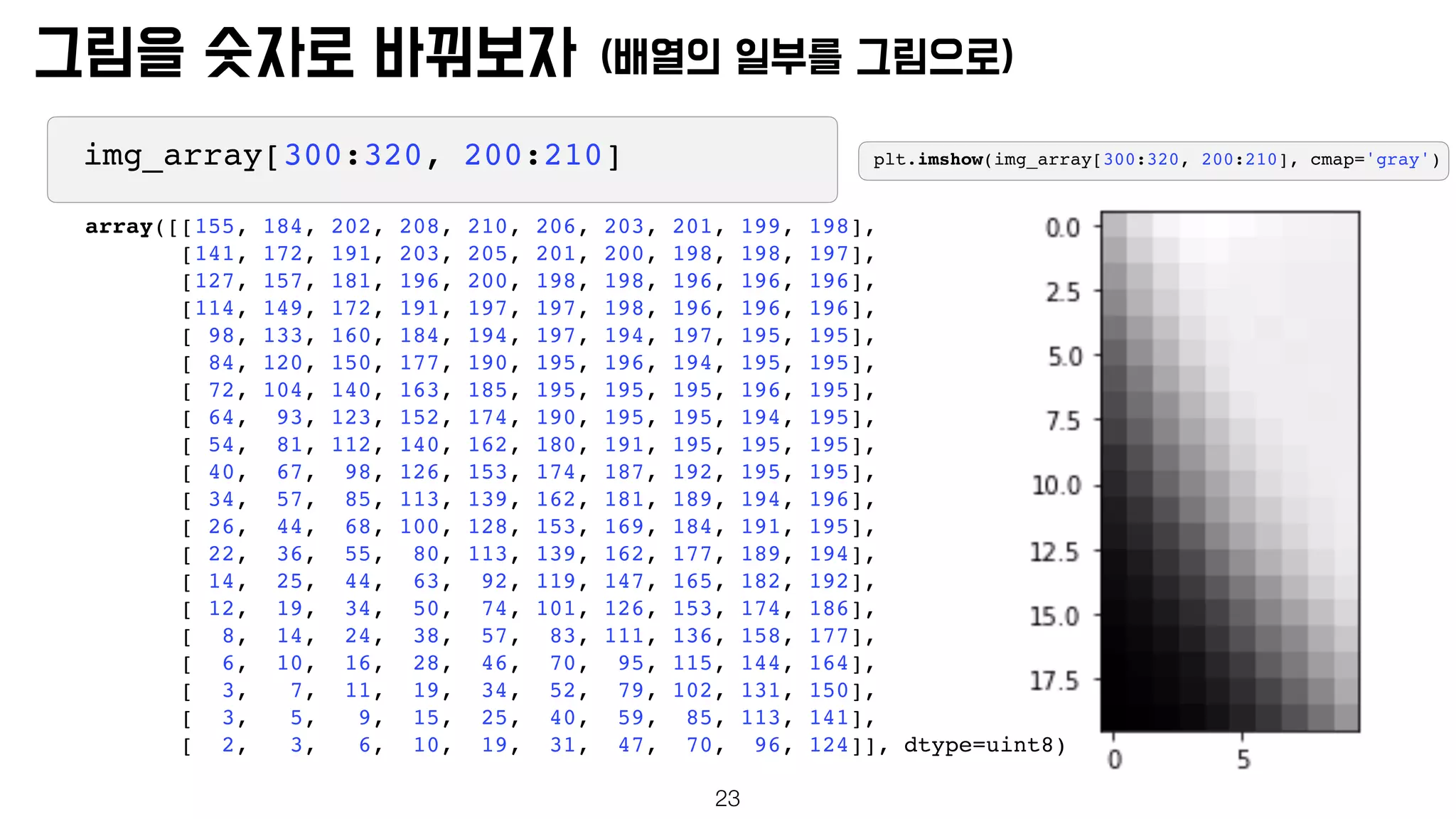Click the y-axis tick label 0.0
The image size is (1456, 819).
coord(1062,228)
